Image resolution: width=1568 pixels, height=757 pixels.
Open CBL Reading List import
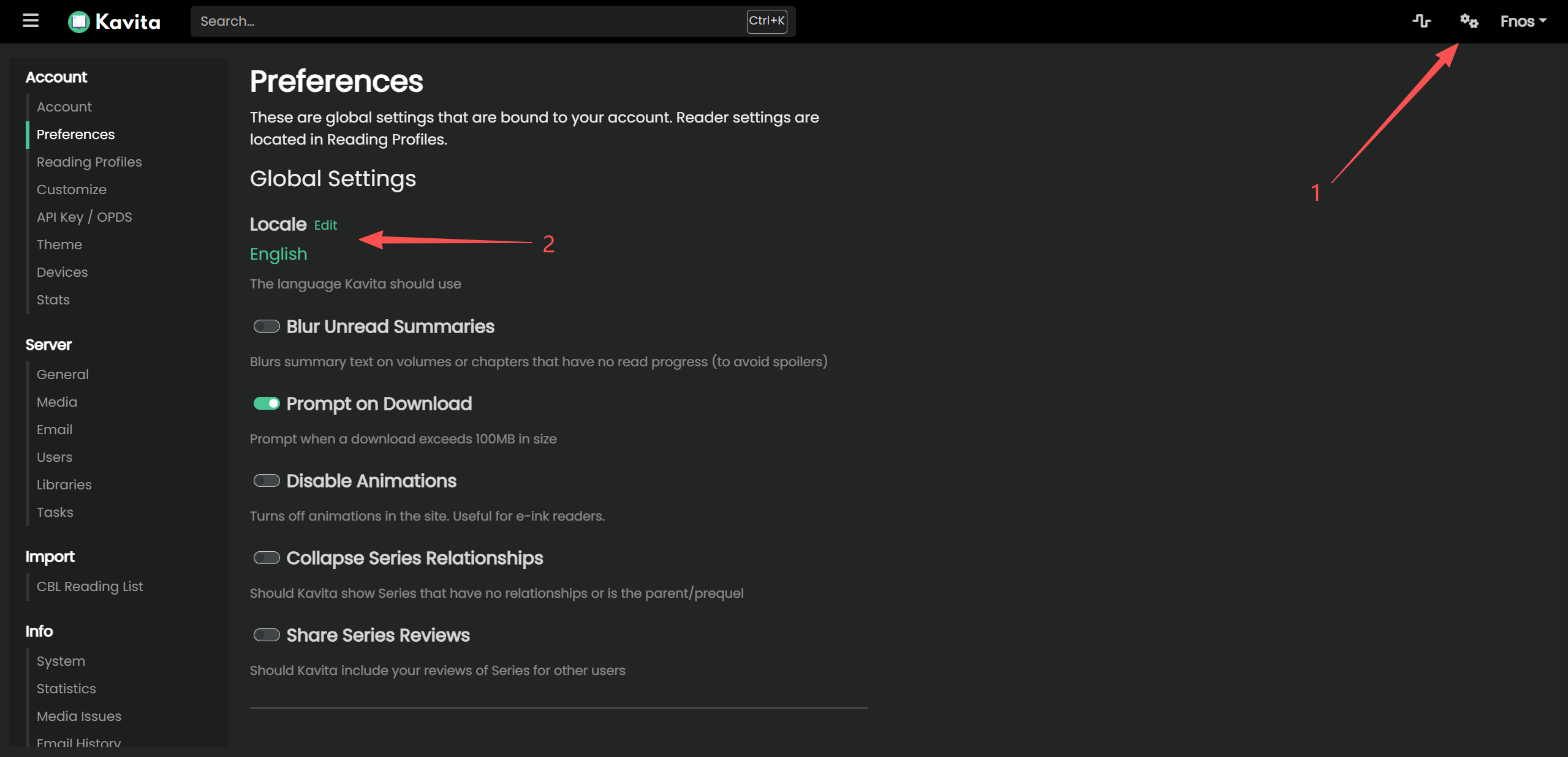[89, 586]
